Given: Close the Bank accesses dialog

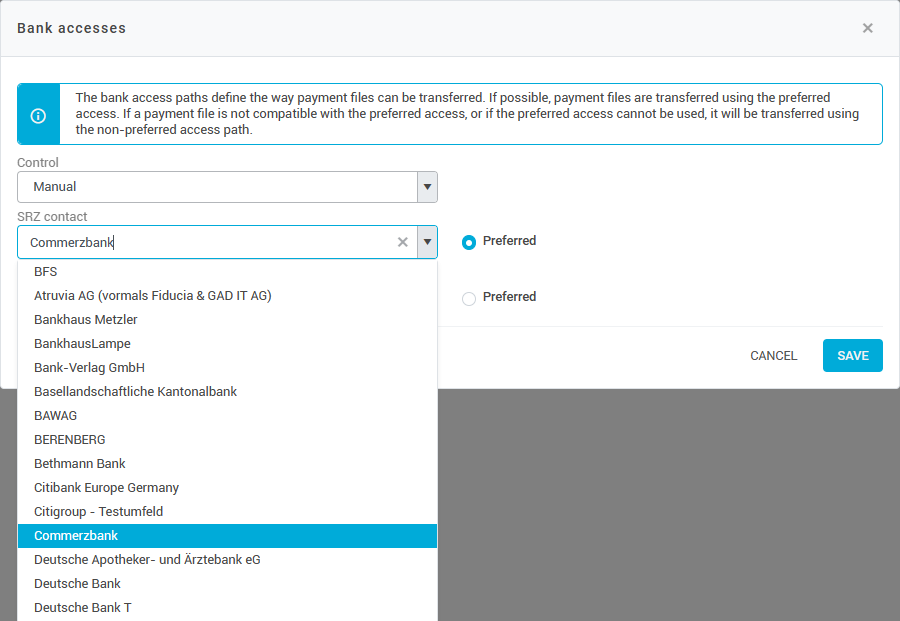Looking at the screenshot, I should point(867,28).
